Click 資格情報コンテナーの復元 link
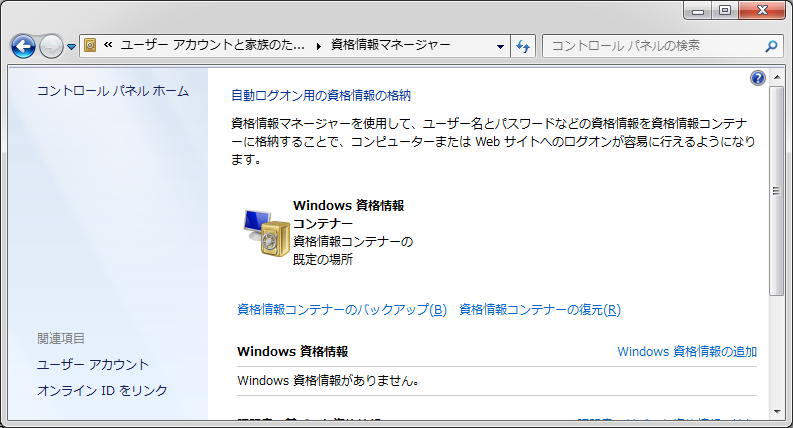The width and height of the screenshot is (793, 428). tap(539, 310)
